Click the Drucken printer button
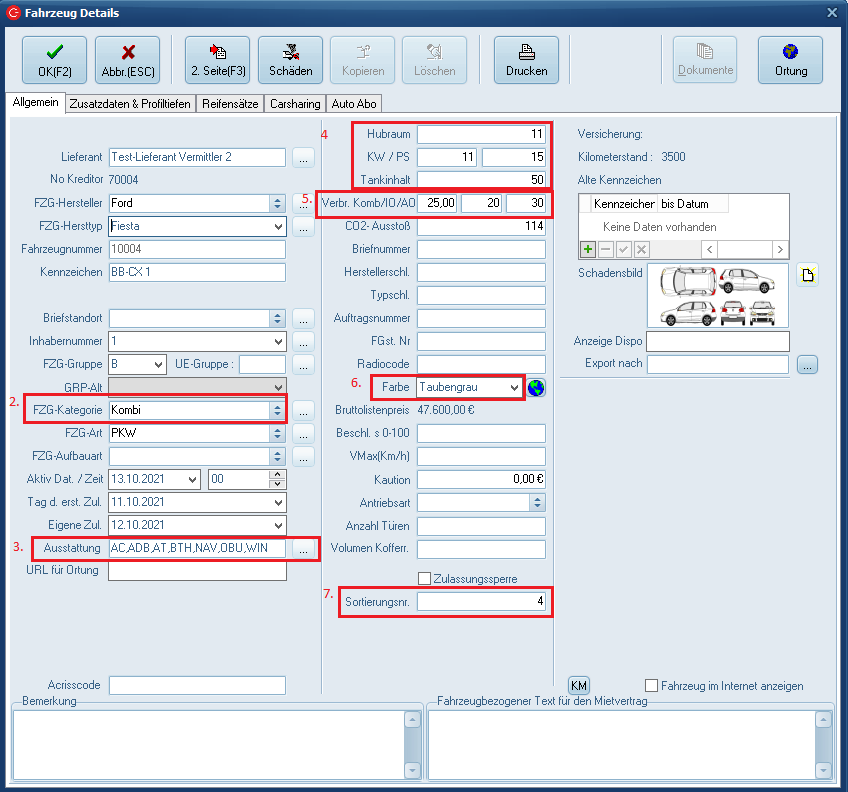Screen dimensions: 848x792 pos(526,60)
